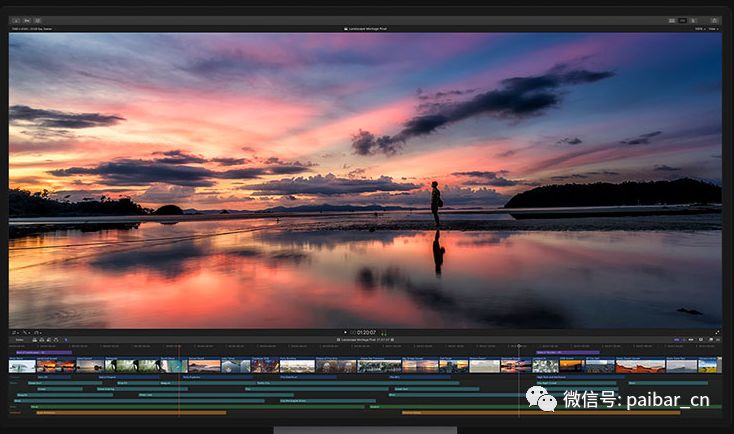Expand the timeline tools selector dropdown
Image resolution: width=734 pixels, height=434 pixels.
pos(69,340)
